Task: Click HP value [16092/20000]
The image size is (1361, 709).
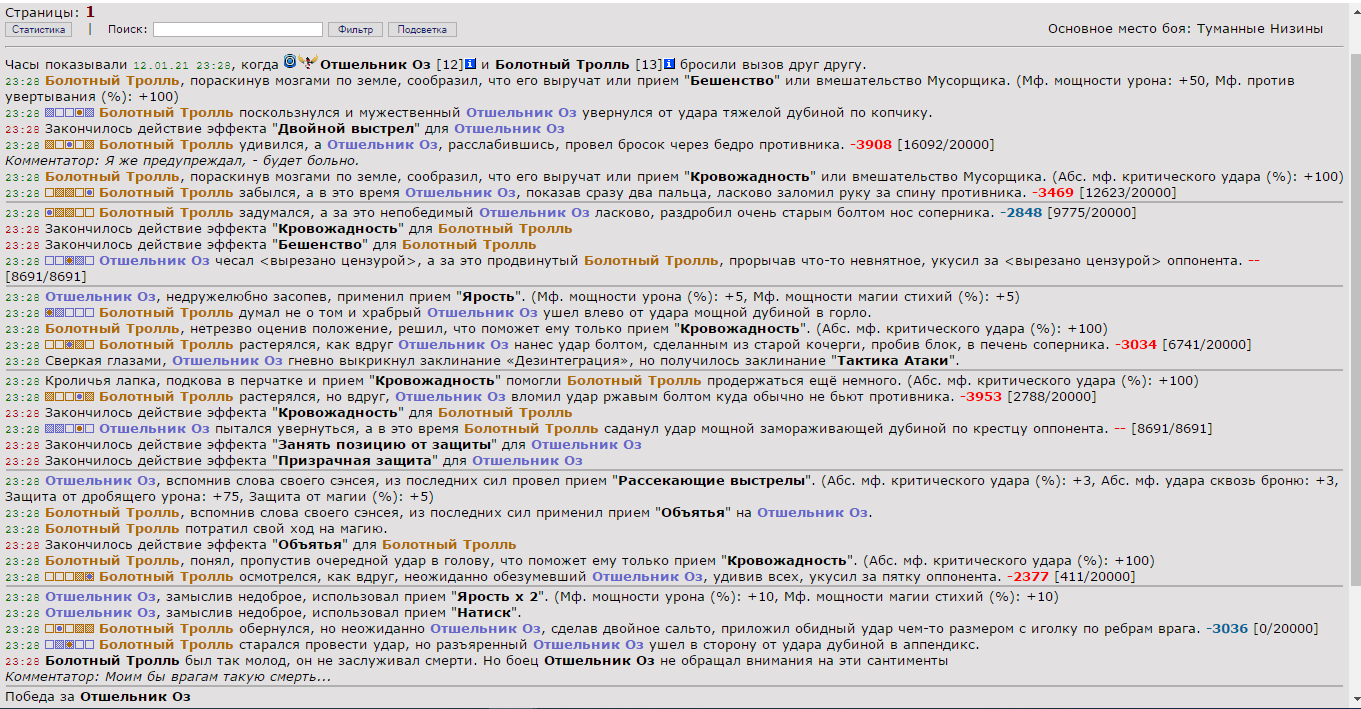Action: pyautogui.click(x=945, y=145)
